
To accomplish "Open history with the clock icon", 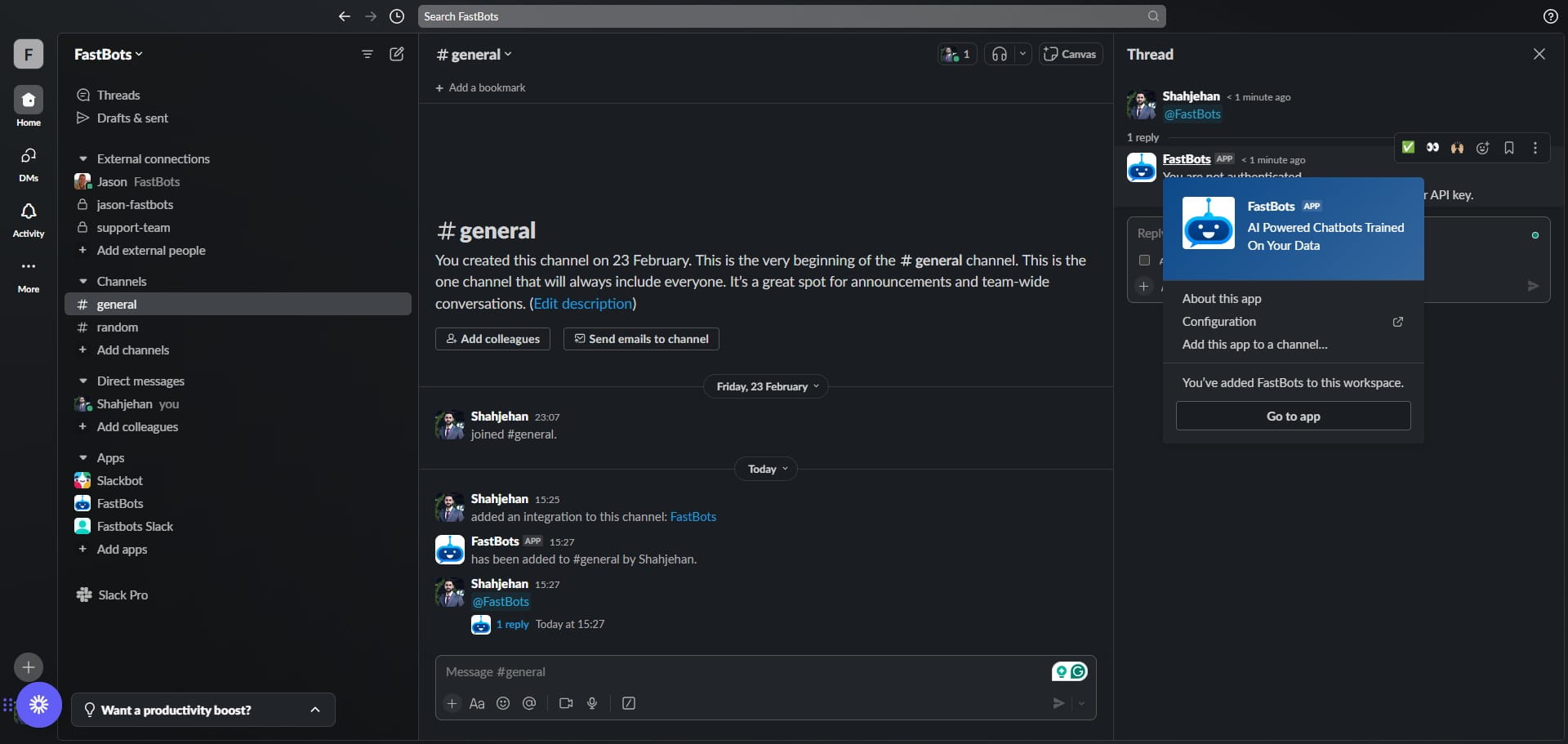I will (397, 16).
